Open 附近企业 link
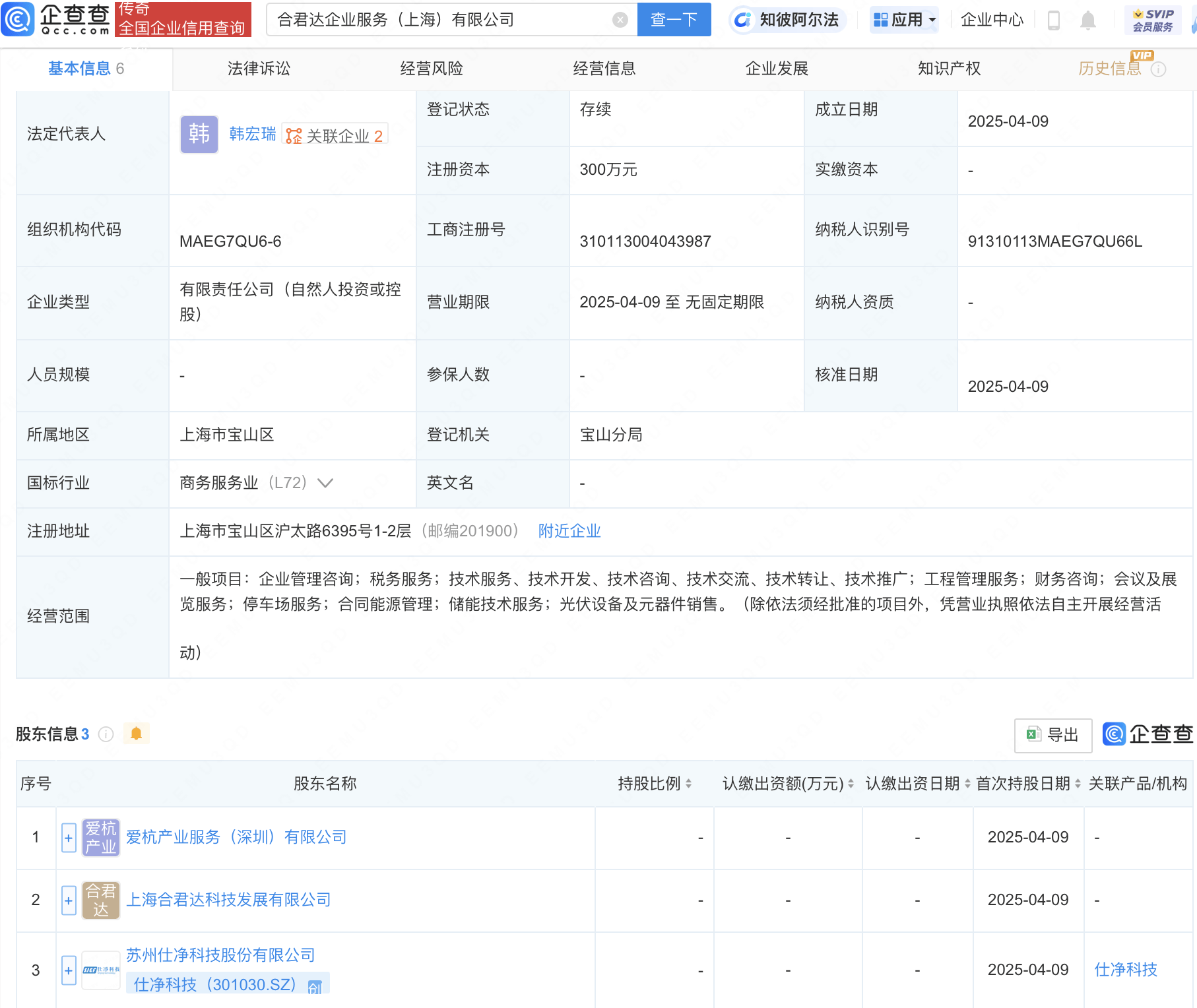1197x1008 pixels. 569,531
